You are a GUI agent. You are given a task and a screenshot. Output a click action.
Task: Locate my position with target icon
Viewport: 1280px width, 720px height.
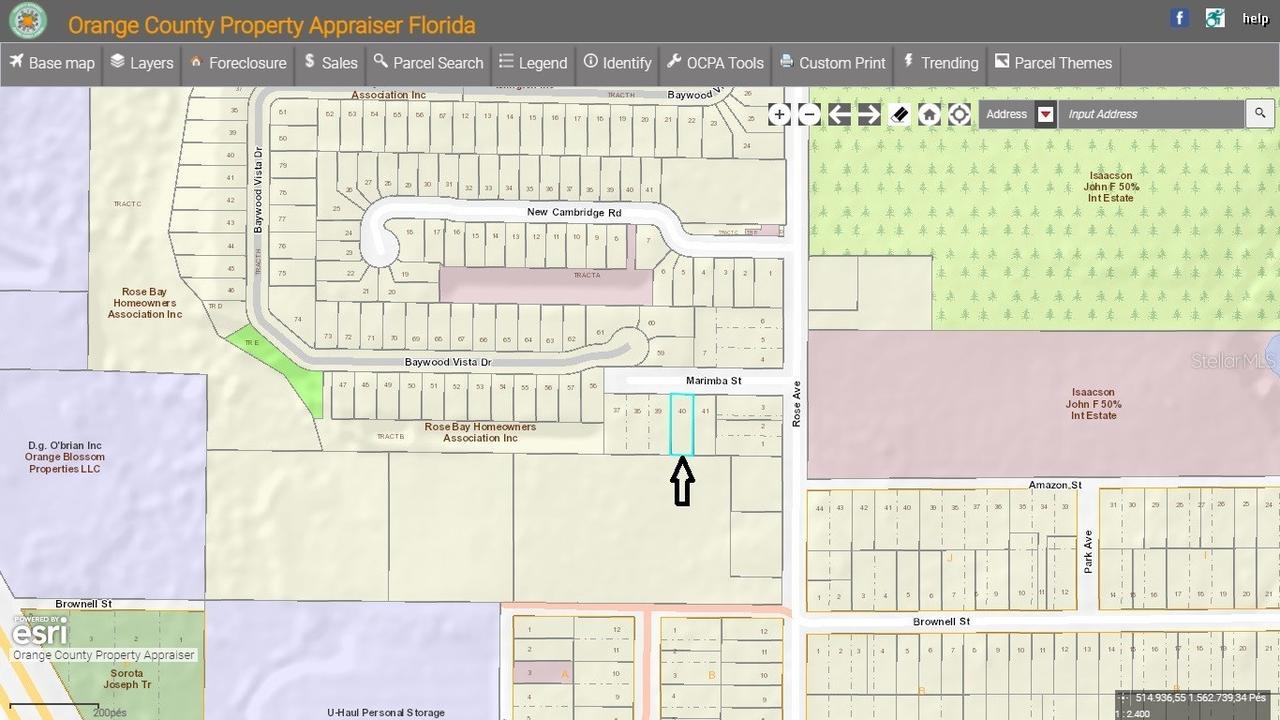point(959,114)
